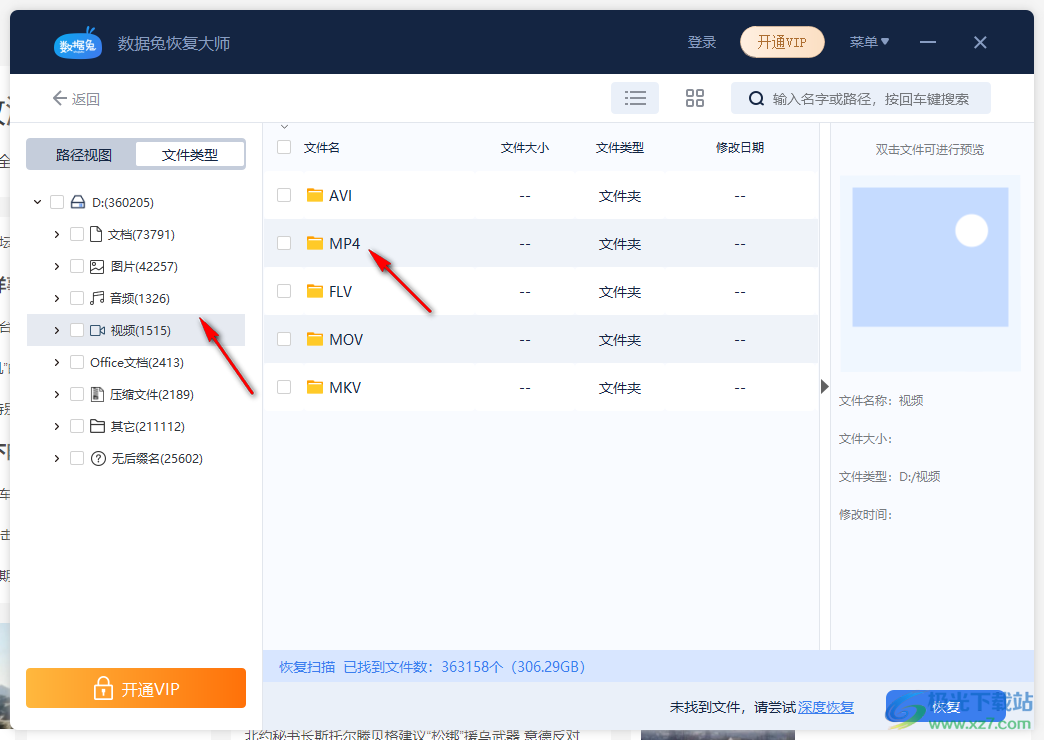
Task: Open the MP4 folder icon
Action: pyautogui.click(x=315, y=243)
